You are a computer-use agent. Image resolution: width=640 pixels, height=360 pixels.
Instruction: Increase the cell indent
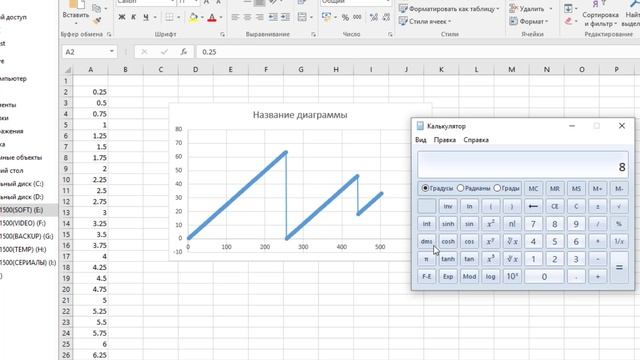click(285, 17)
